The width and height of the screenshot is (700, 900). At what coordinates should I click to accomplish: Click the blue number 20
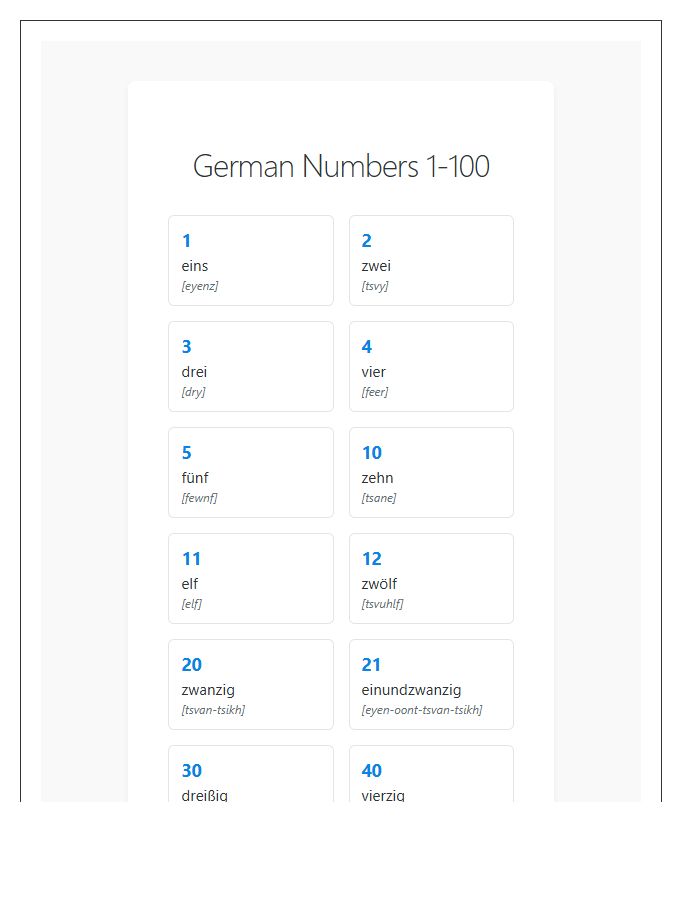coord(192,665)
